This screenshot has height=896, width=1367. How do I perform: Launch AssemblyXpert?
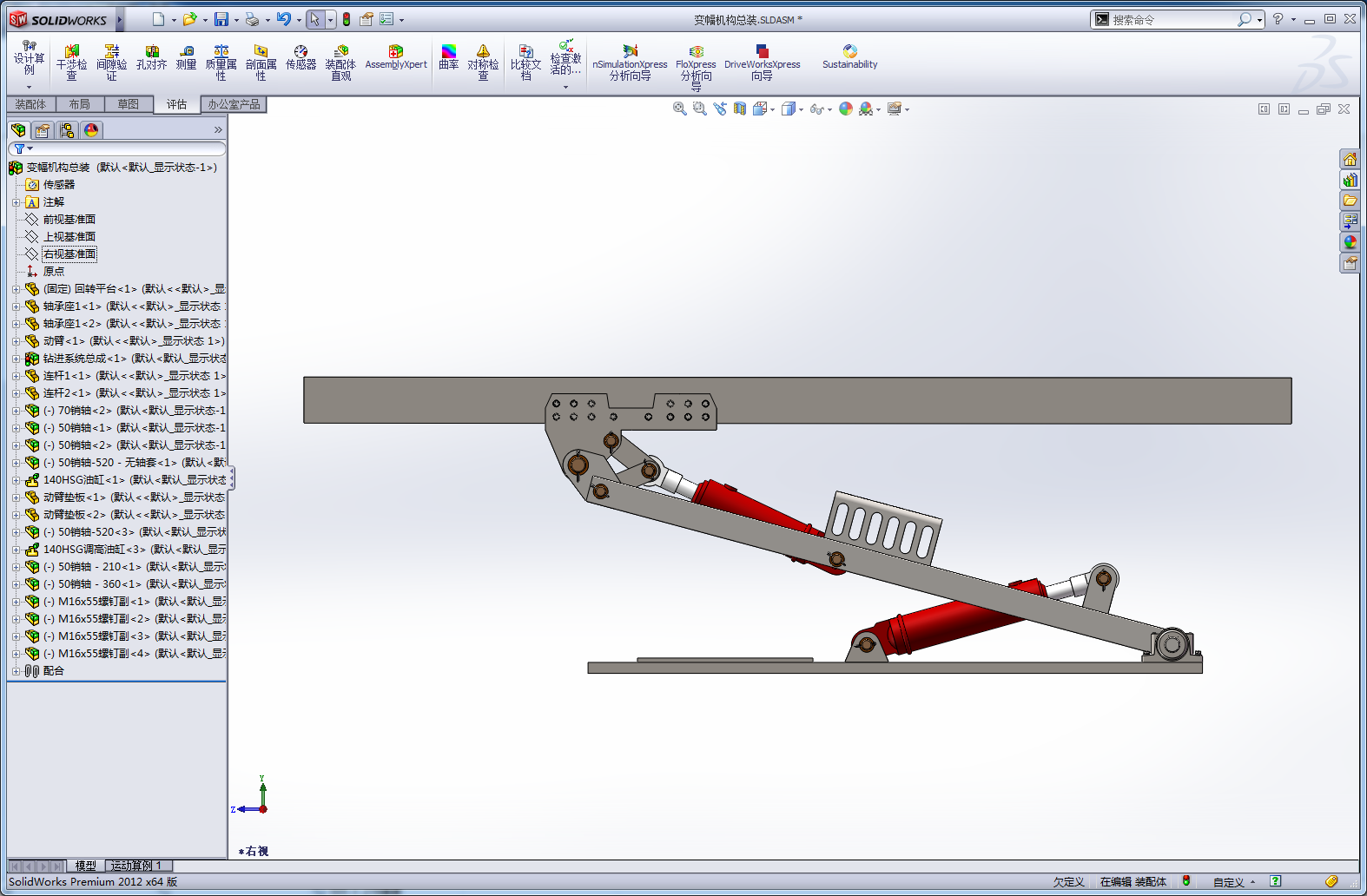(396, 57)
